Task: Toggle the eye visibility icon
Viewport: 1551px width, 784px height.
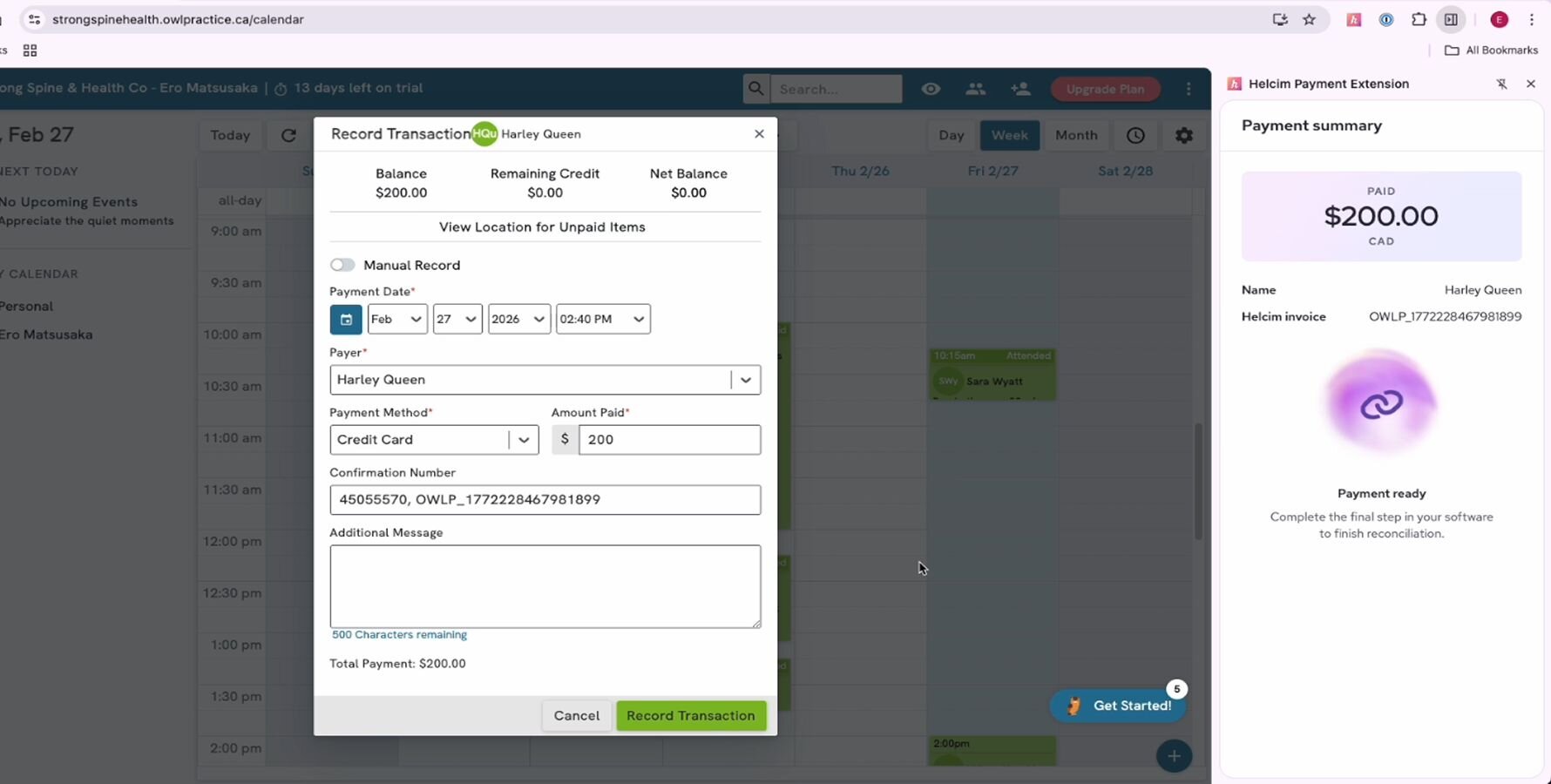Action: [x=931, y=89]
